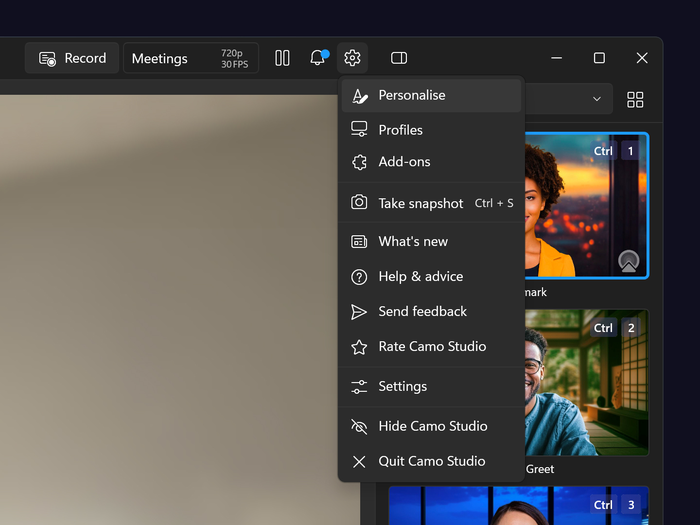Viewport: 700px width, 525px height.
Task: Click the Send feedback paper plane icon
Action: pos(358,312)
